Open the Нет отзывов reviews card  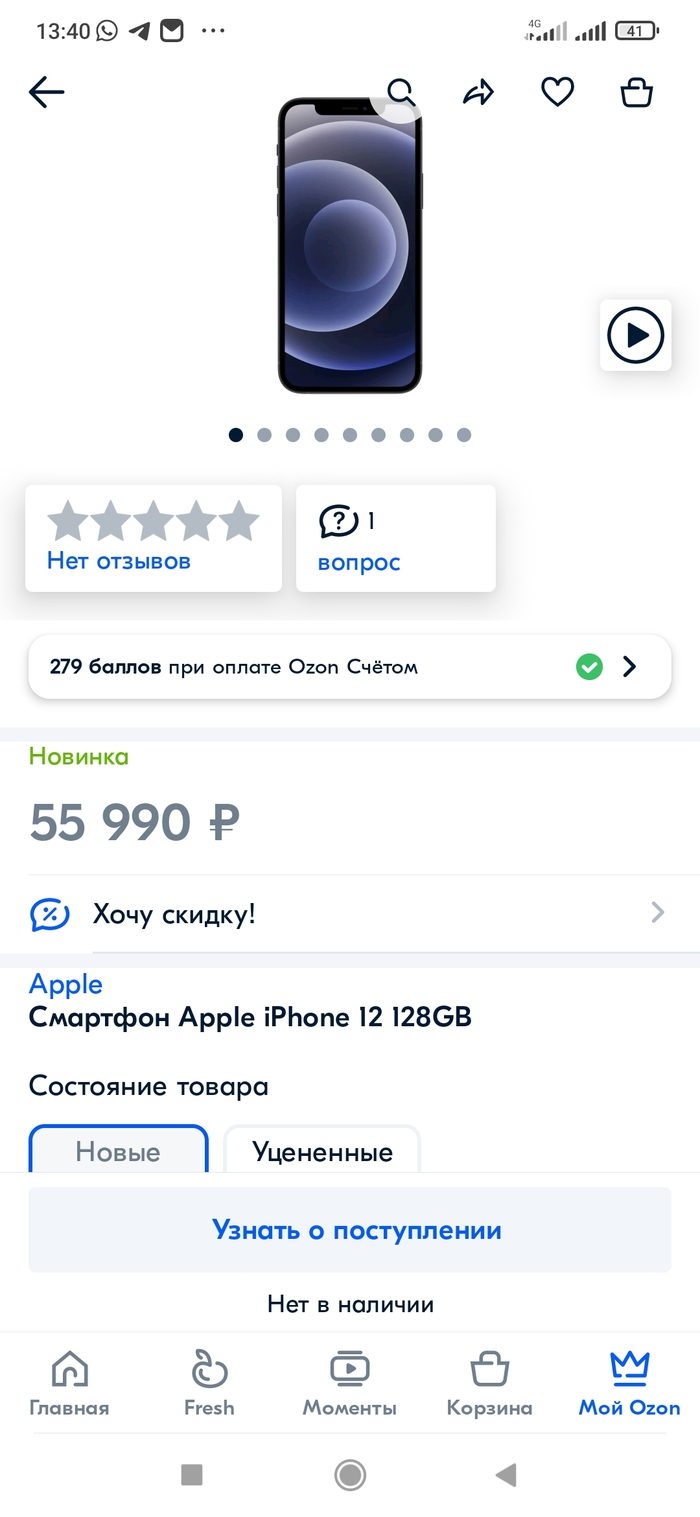153,538
